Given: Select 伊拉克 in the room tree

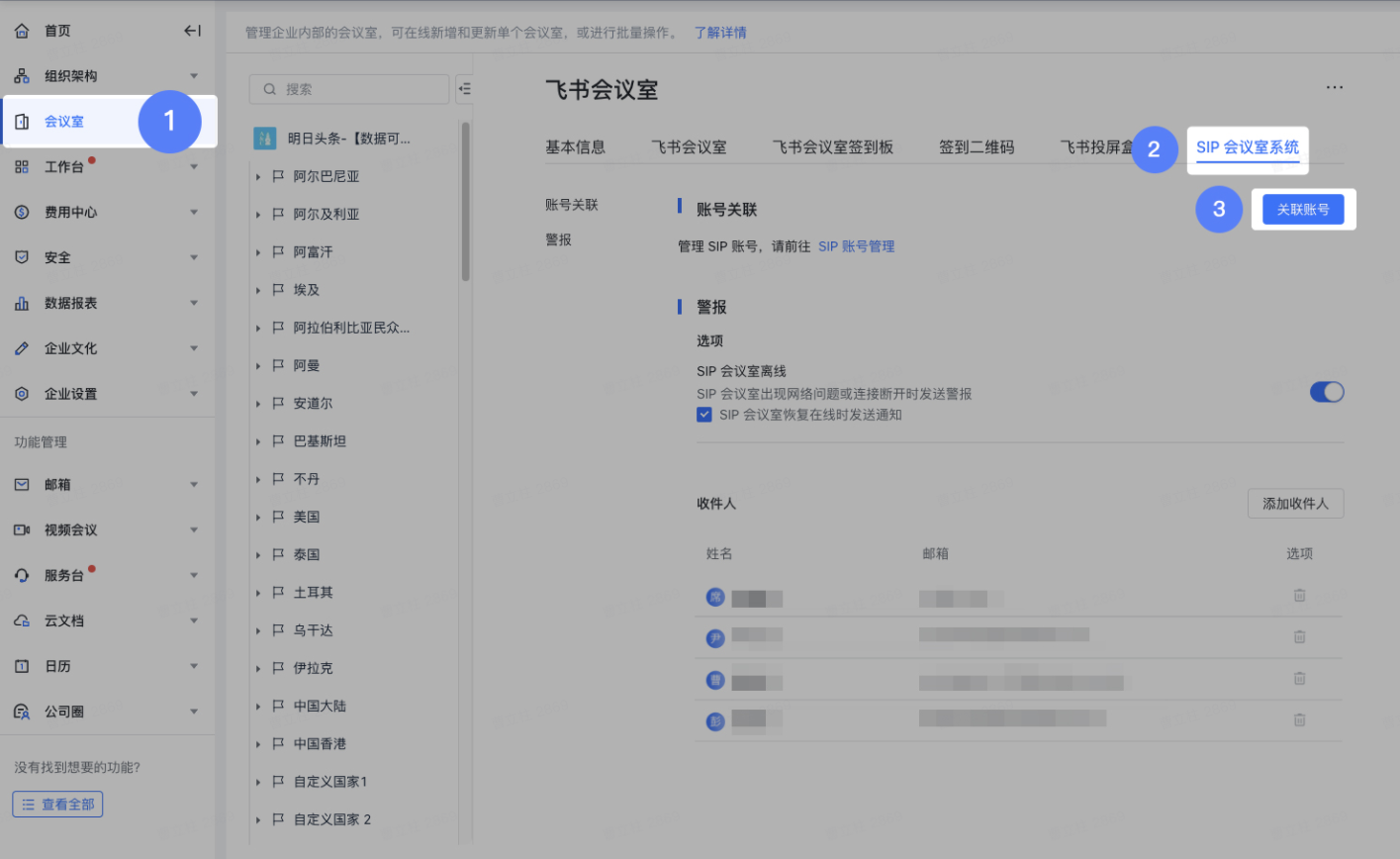Looking at the screenshot, I should [314, 668].
